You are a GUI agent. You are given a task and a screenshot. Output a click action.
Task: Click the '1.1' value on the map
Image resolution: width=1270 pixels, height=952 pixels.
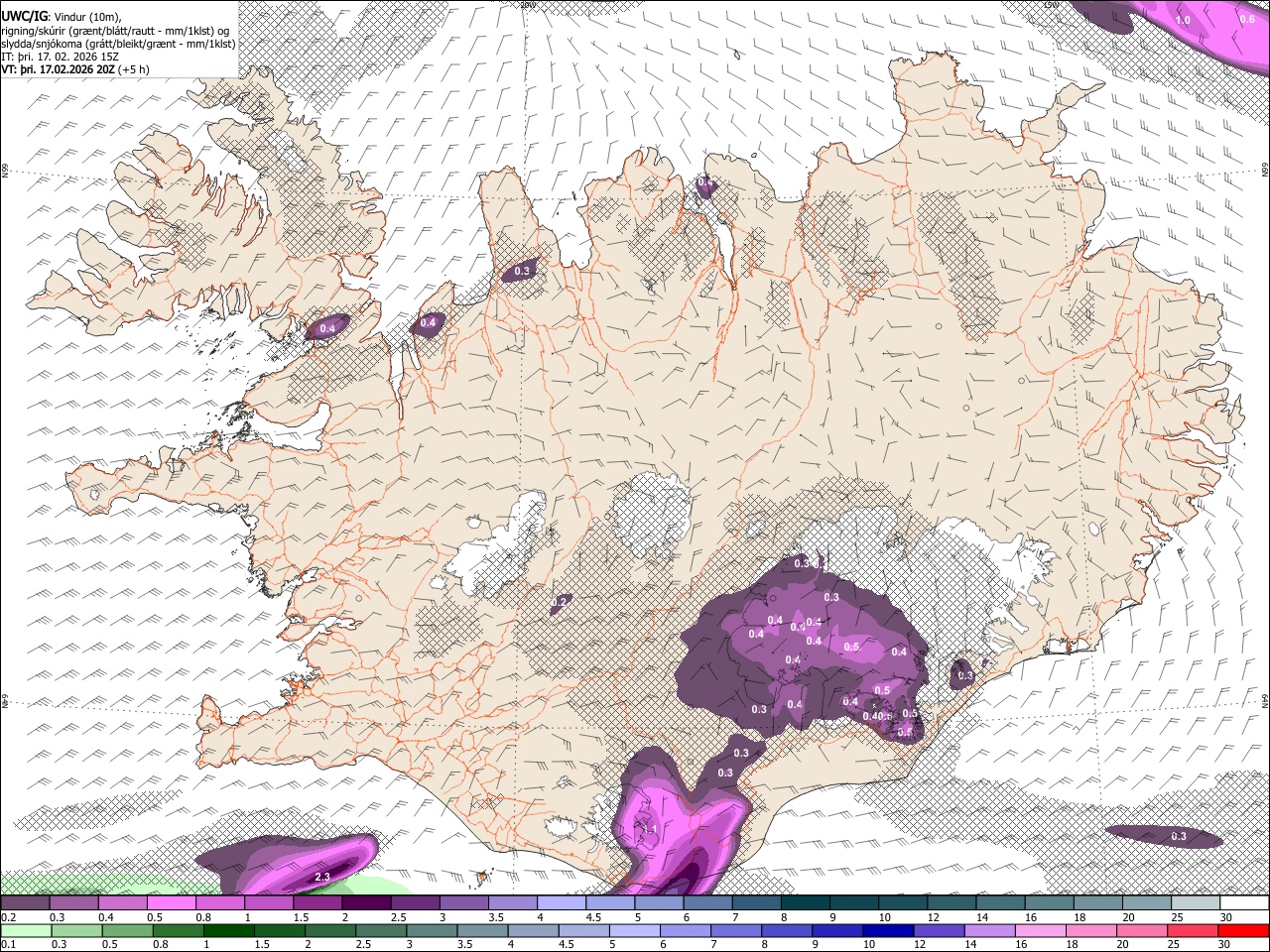(651, 829)
